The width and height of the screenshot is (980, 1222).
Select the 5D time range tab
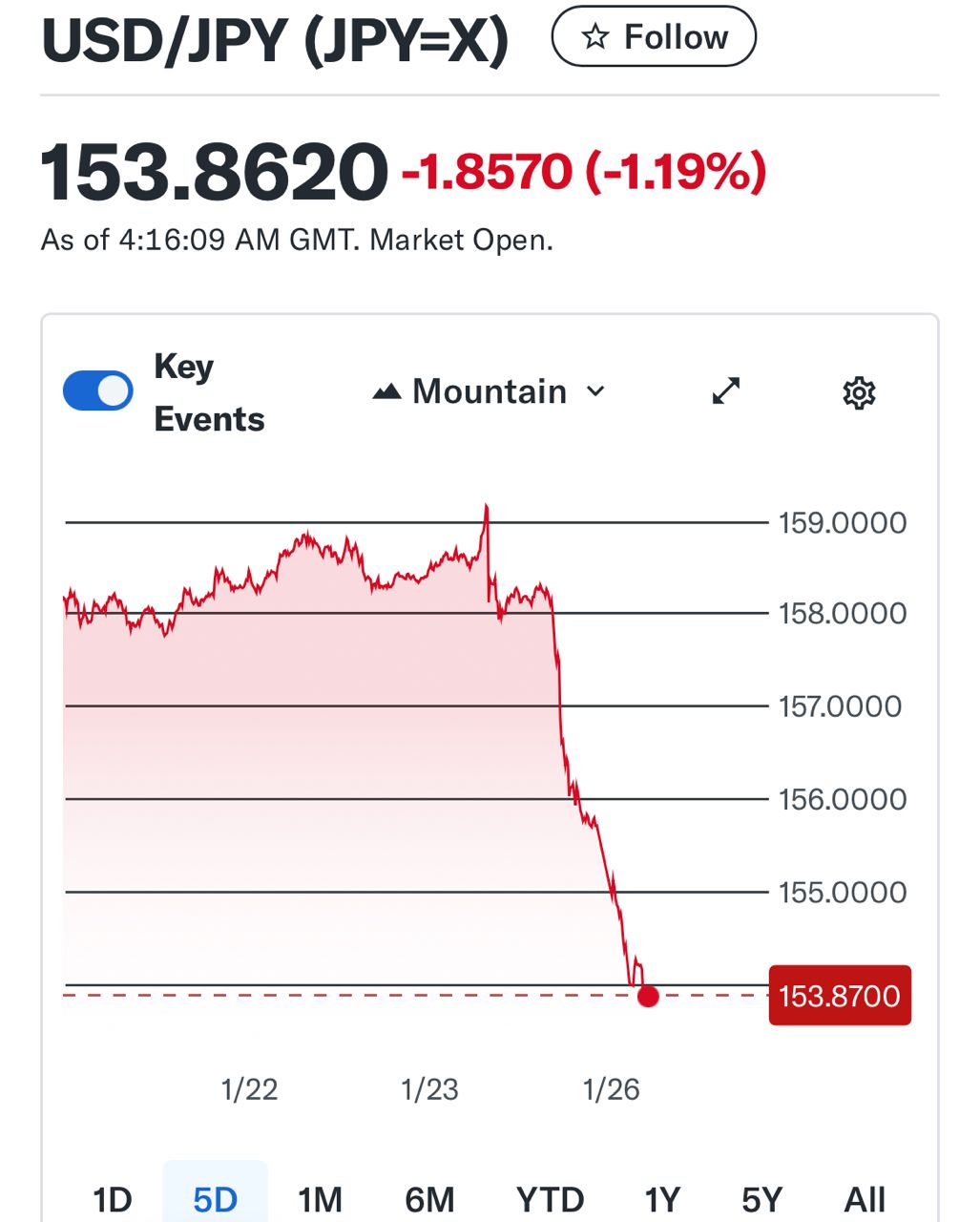click(215, 1198)
